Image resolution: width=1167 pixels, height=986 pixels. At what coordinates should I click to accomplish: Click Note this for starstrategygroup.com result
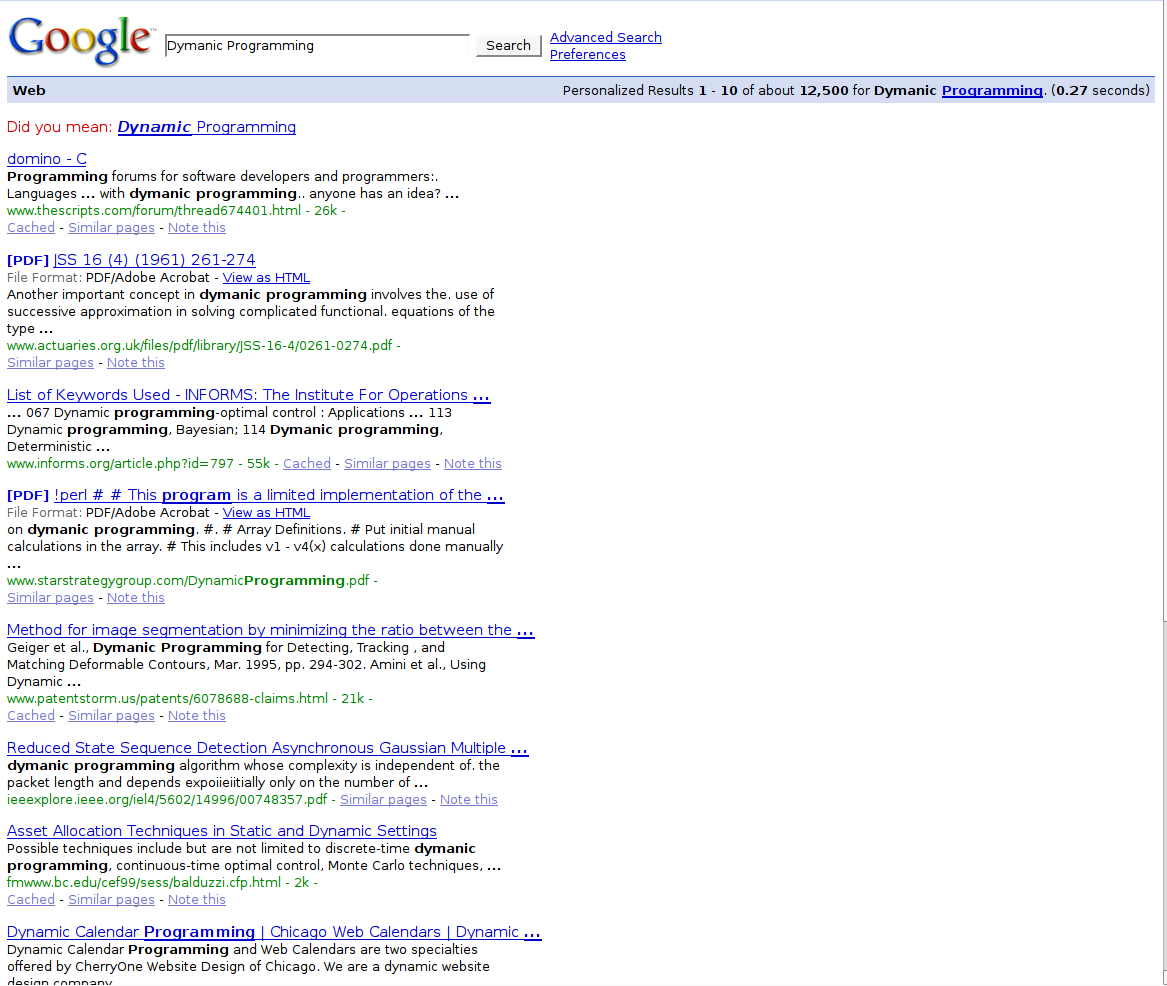pyautogui.click(x=136, y=598)
